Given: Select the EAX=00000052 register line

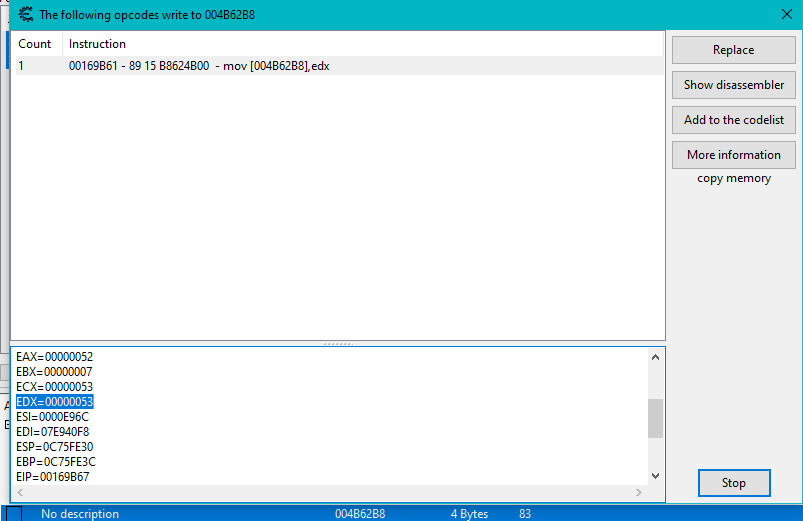Looking at the screenshot, I should pos(54,357).
